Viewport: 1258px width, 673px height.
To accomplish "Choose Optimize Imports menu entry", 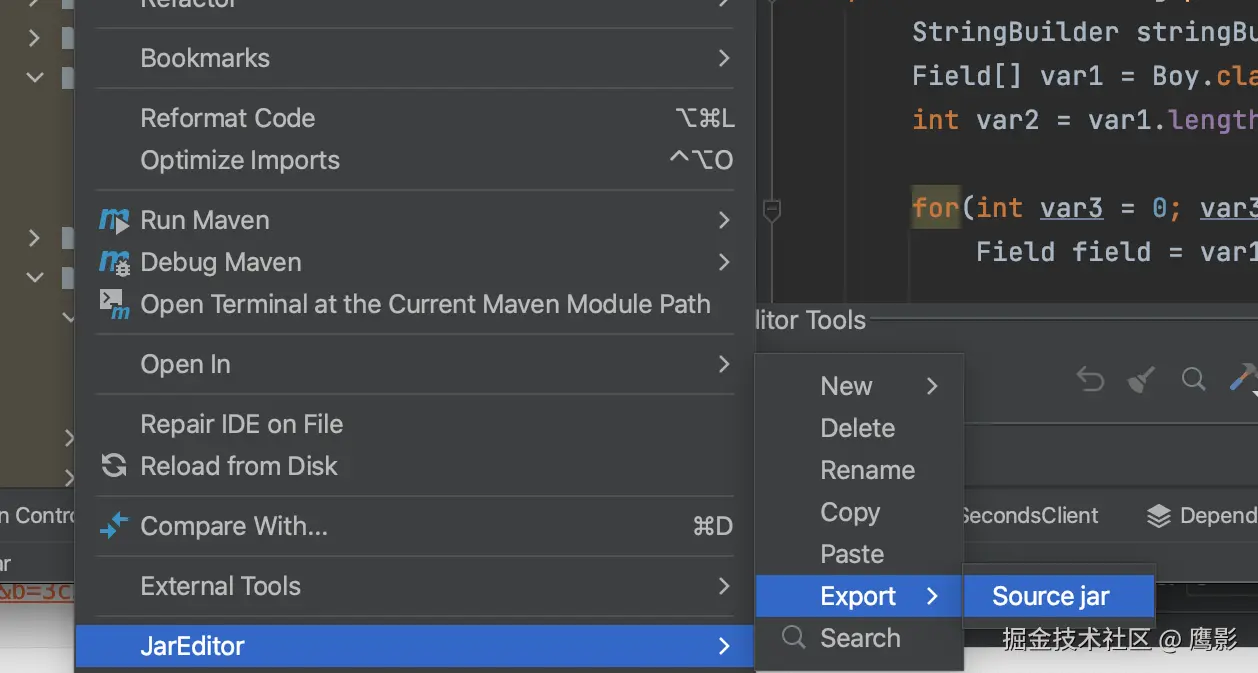I will 240,160.
